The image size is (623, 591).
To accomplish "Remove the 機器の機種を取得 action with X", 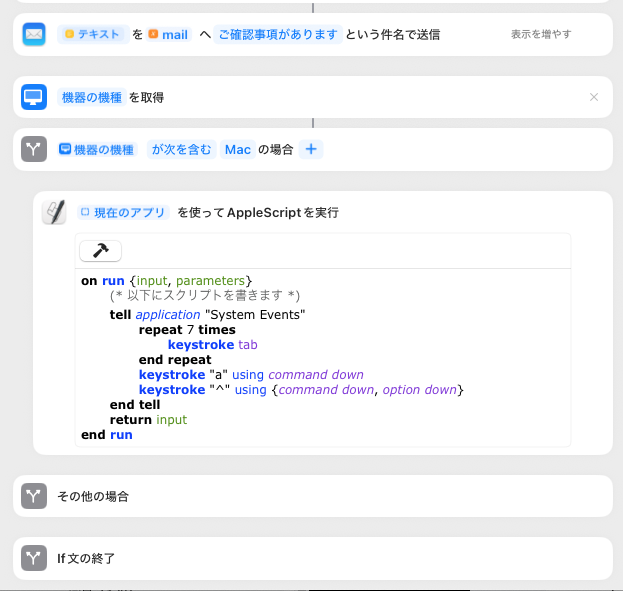I will [594, 97].
